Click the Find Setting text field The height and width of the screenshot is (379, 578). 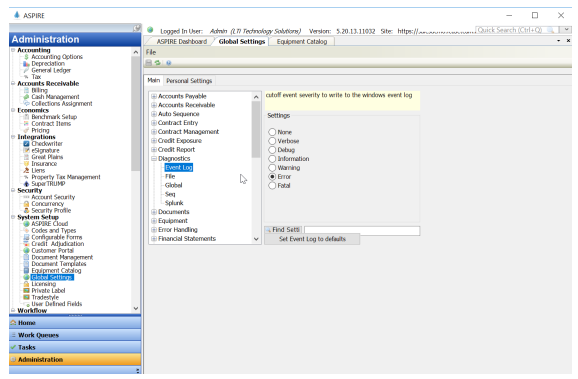pyautogui.click(x=362, y=230)
